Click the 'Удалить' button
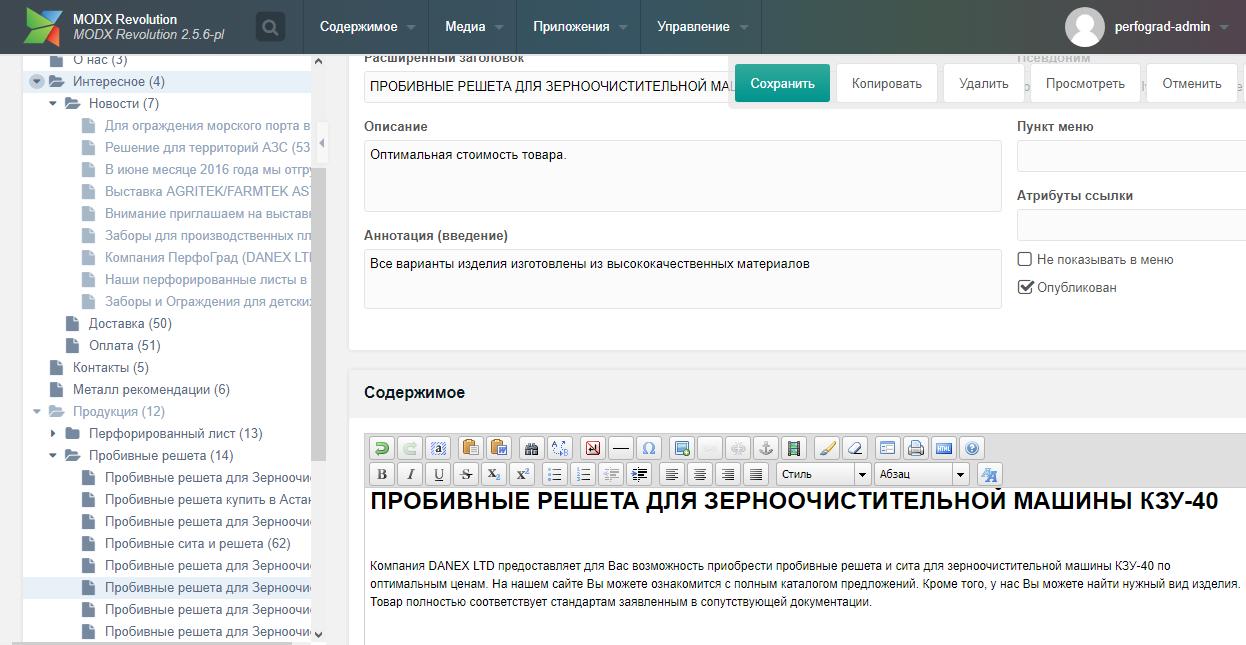The height and width of the screenshot is (645, 1246). point(983,83)
